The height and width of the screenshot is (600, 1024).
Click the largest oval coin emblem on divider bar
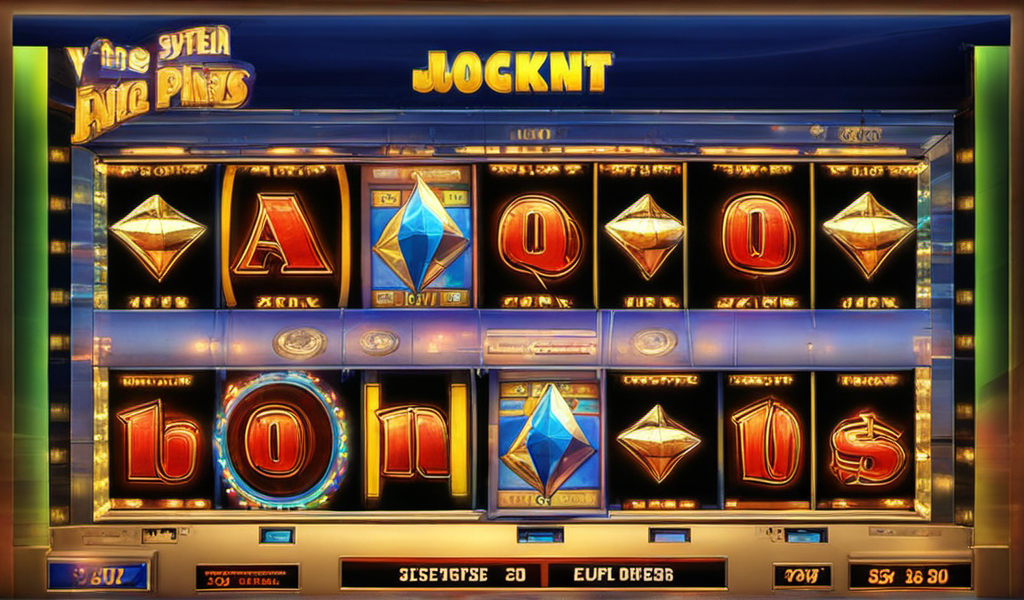coord(300,343)
